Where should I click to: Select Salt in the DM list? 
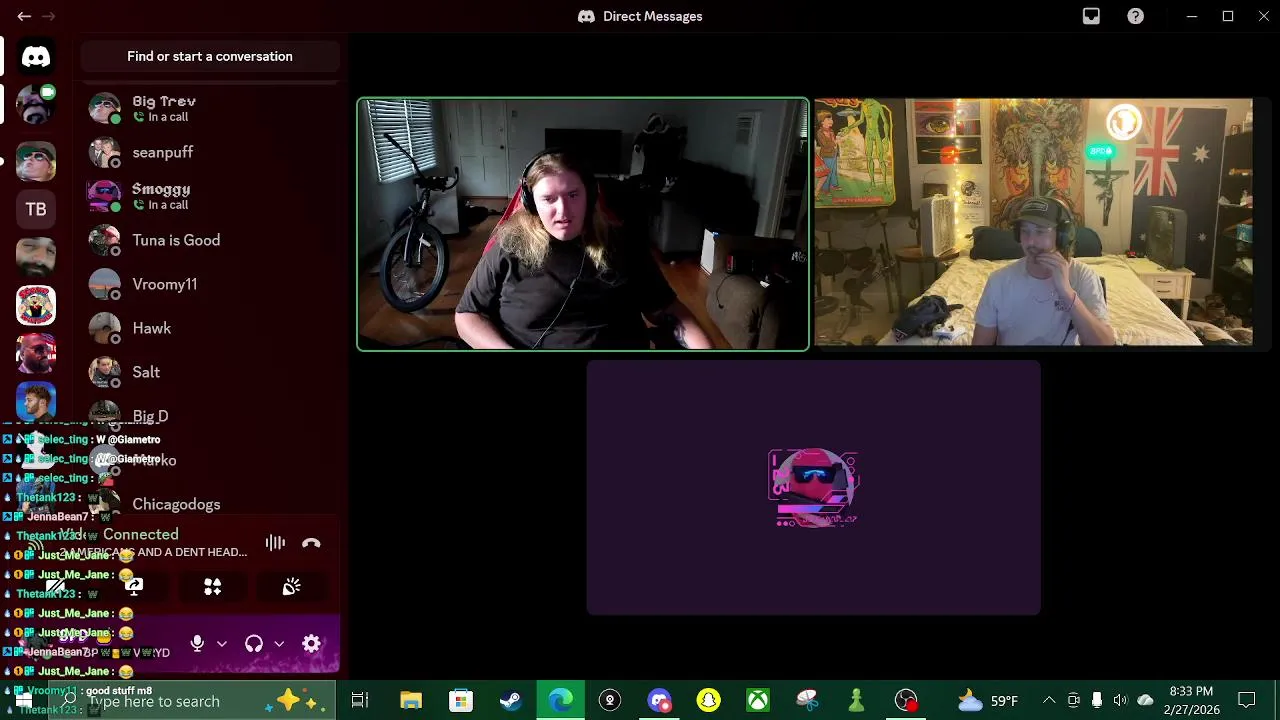pyautogui.click(x=210, y=372)
